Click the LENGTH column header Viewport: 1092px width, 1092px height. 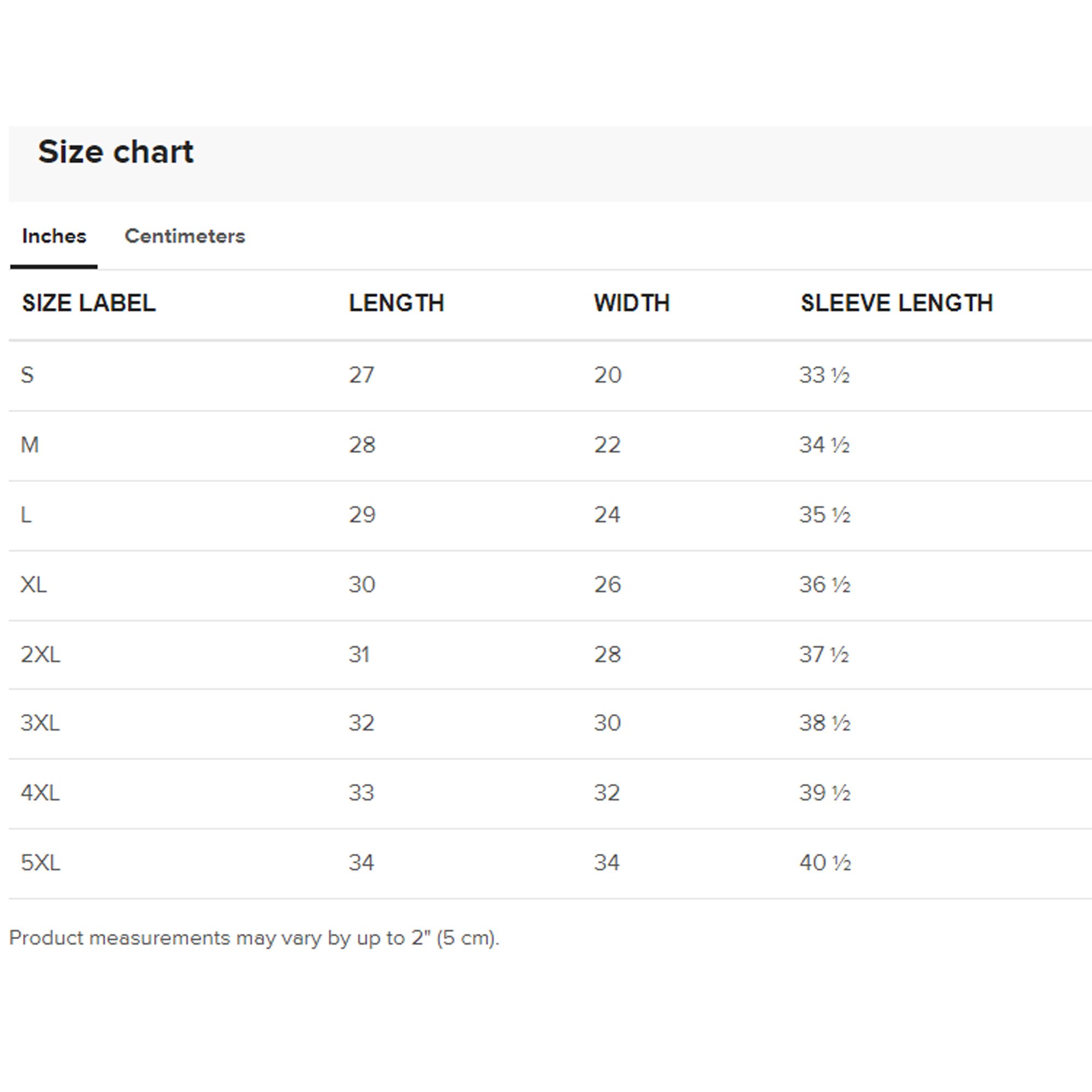[x=396, y=303]
